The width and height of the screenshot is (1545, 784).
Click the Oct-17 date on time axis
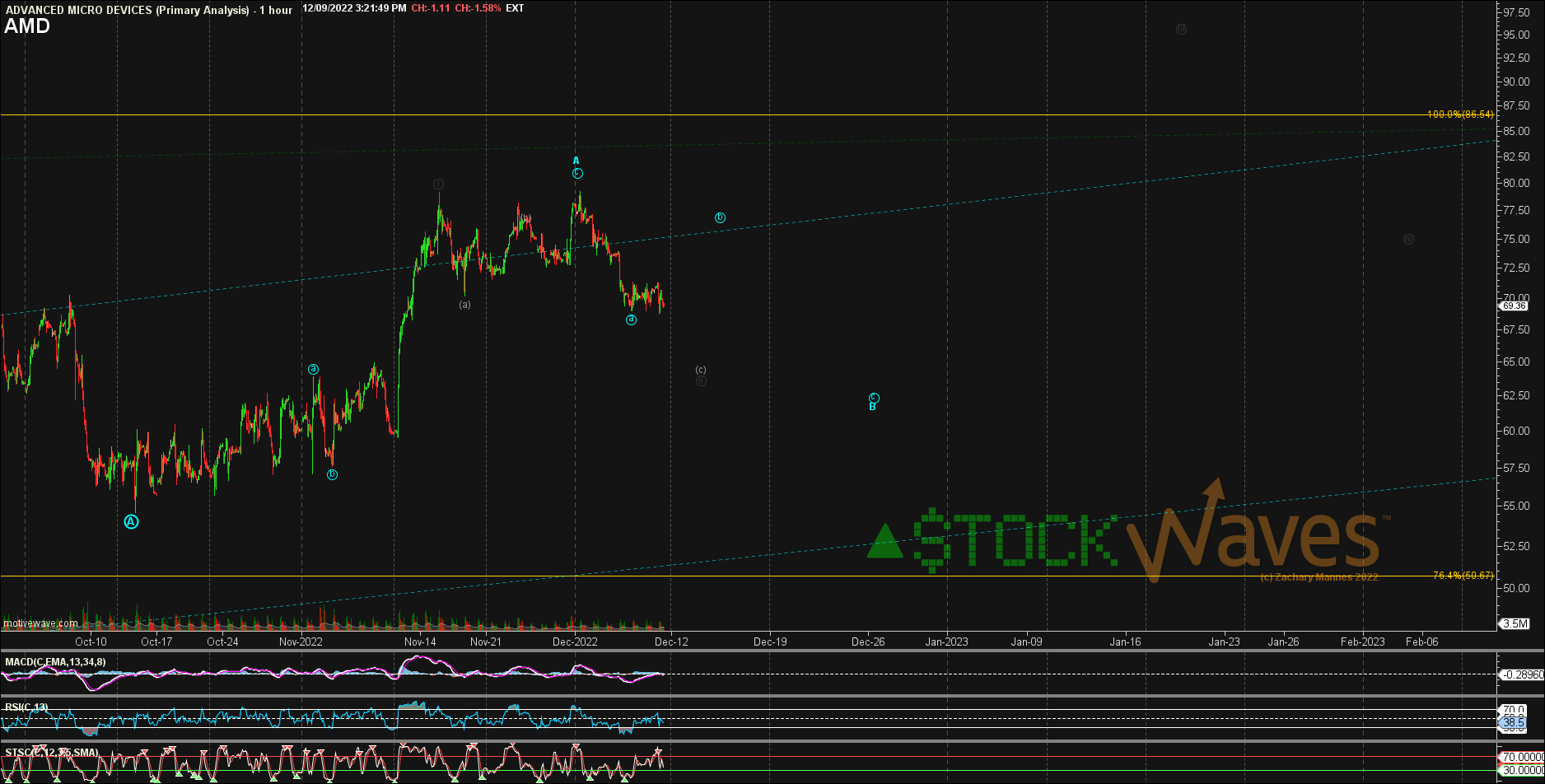click(x=156, y=642)
